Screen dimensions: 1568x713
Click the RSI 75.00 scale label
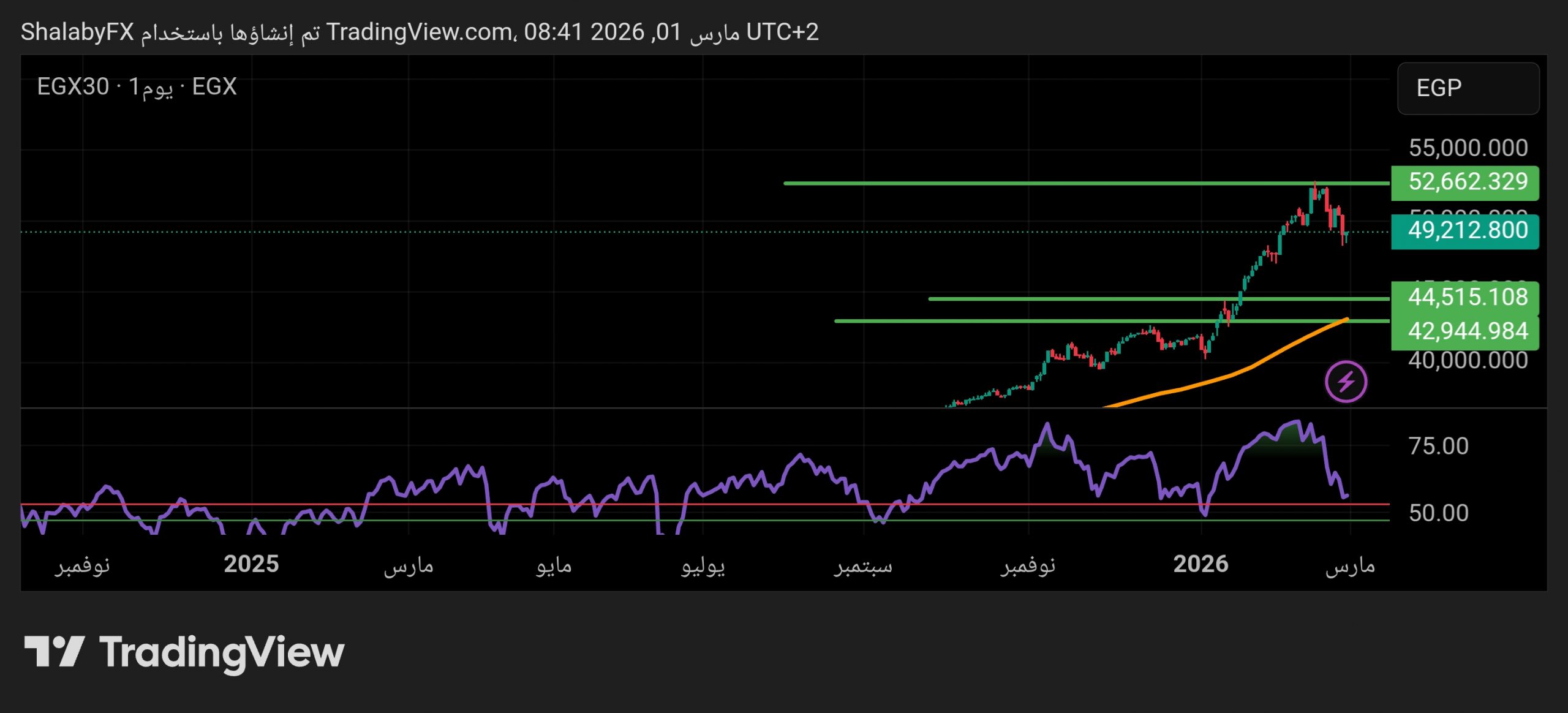pyautogui.click(x=1438, y=447)
